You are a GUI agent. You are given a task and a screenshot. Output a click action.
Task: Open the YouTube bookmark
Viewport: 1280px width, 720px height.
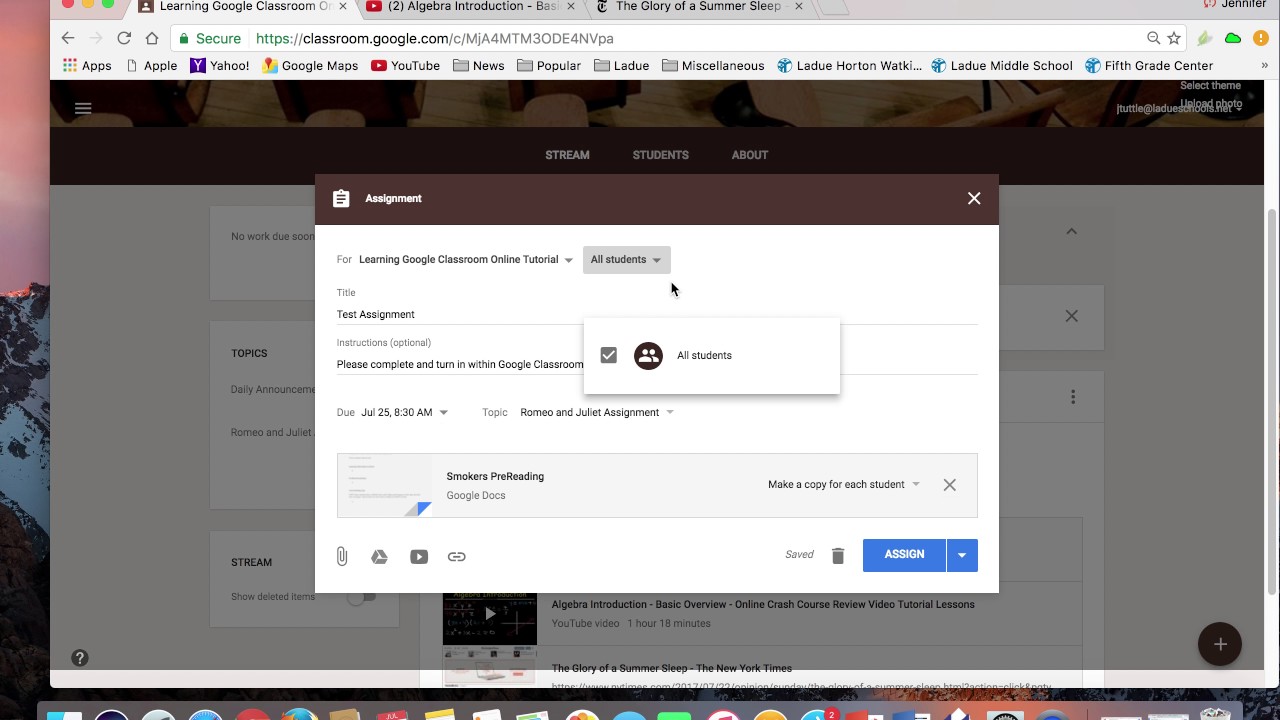coord(405,66)
